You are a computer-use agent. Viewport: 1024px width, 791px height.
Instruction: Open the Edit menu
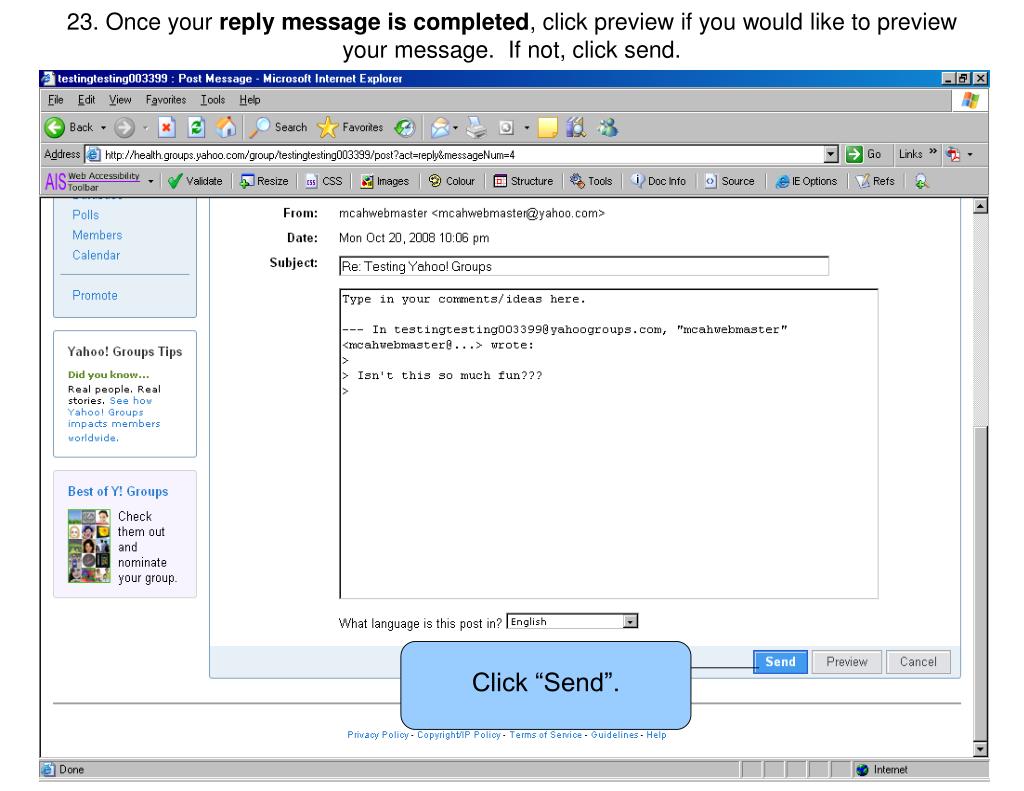(x=86, y=100)
